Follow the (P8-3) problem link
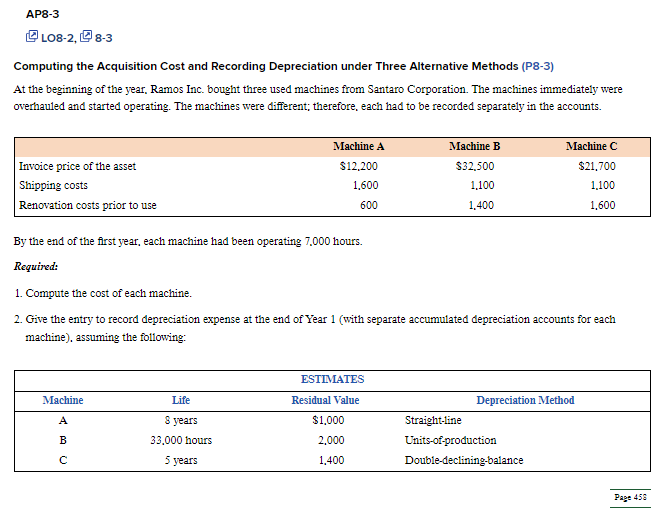The image size is (668, 511). point(537,66)
